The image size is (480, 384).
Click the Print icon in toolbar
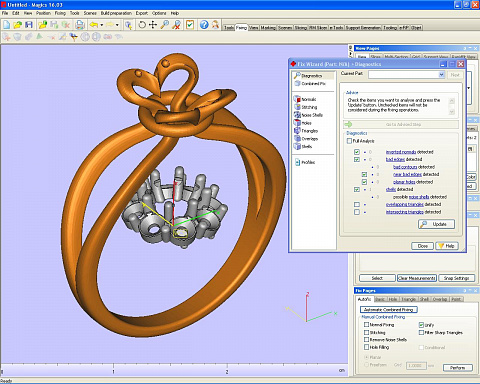coord(80,25)
